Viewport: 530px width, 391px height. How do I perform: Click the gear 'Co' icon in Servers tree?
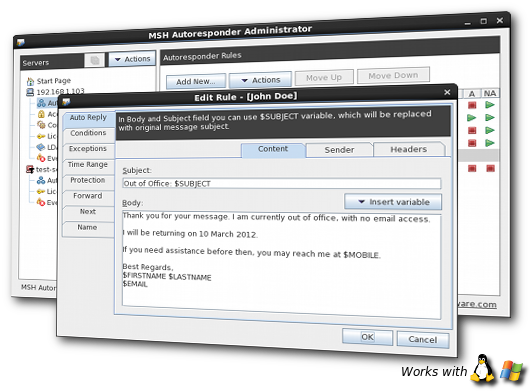(x=41, y=125)
